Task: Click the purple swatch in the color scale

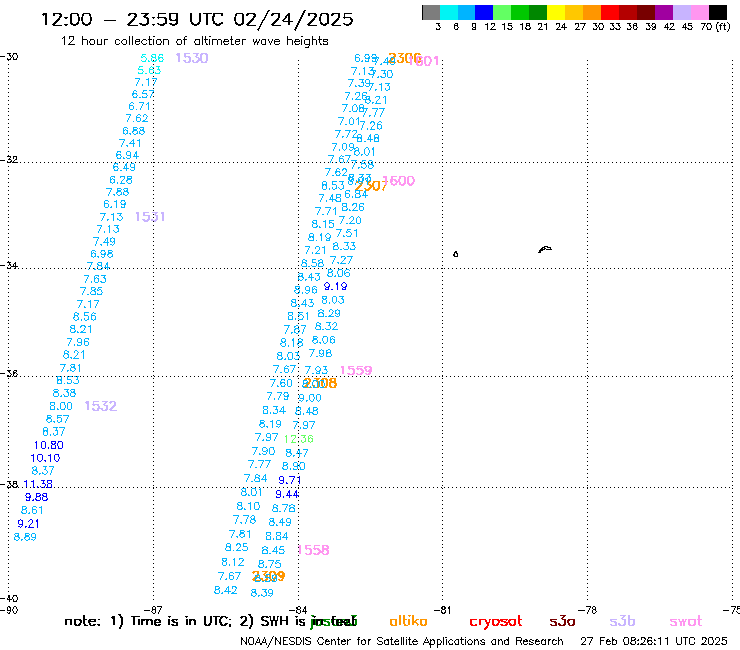Action: pyautogui.click(x=664, y=12)
